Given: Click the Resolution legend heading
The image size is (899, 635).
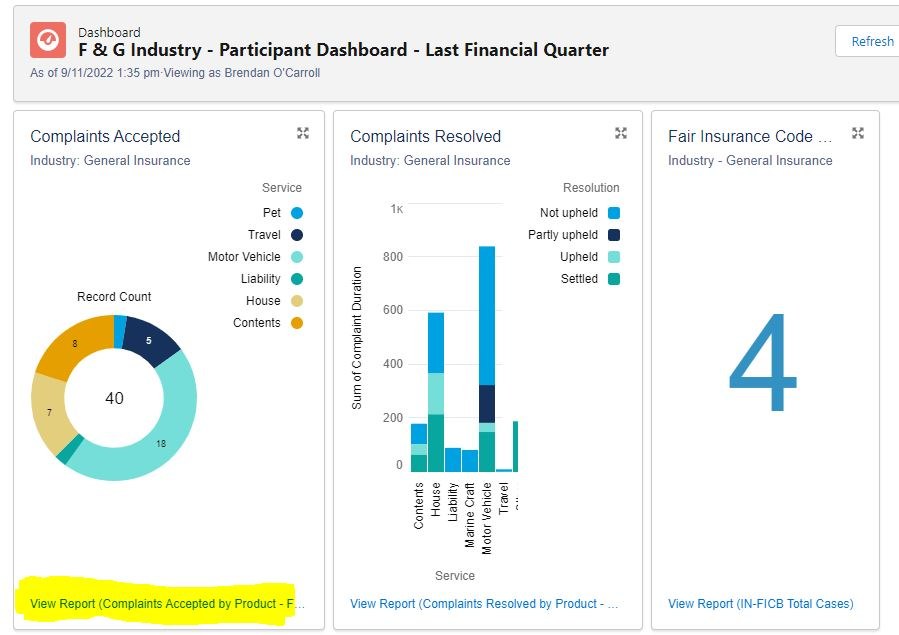Looking at the screenshot, I should click(591, 187).
